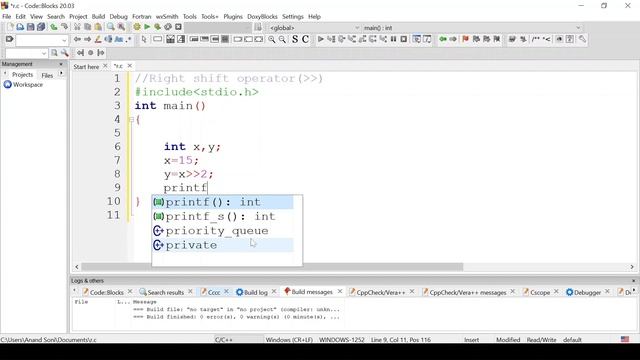
Task: Open the Build log tab
Action: (x=256, y=292)
